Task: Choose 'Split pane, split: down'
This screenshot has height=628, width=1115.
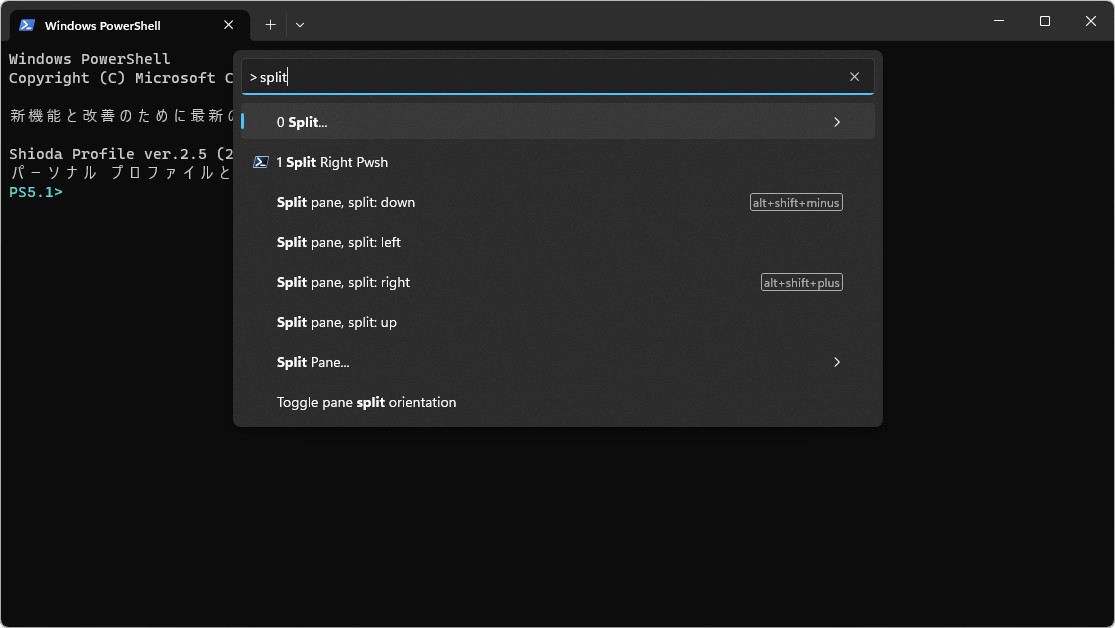Action: tap(558, 203)
